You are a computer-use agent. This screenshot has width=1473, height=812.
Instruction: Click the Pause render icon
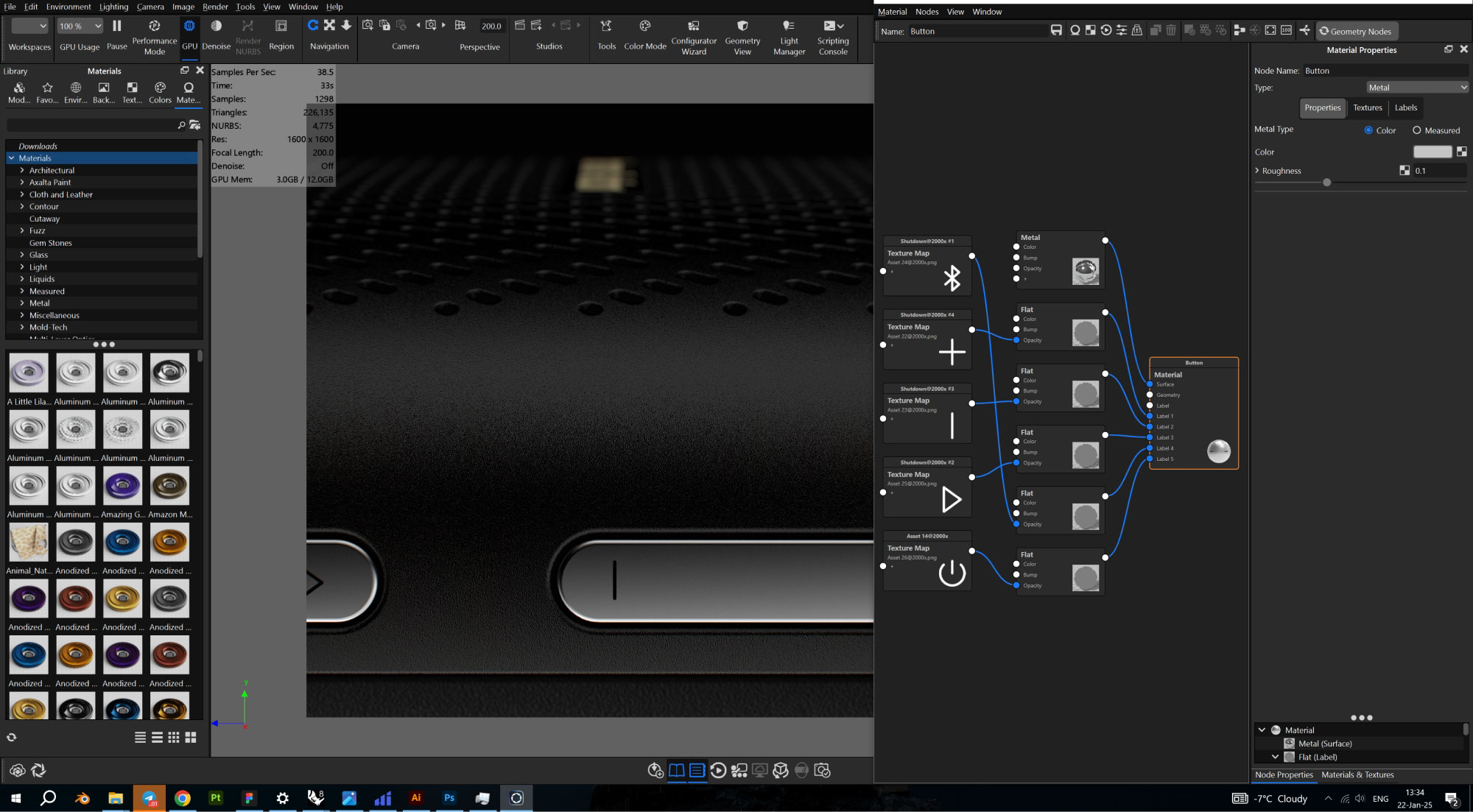(x=116, y=27)
